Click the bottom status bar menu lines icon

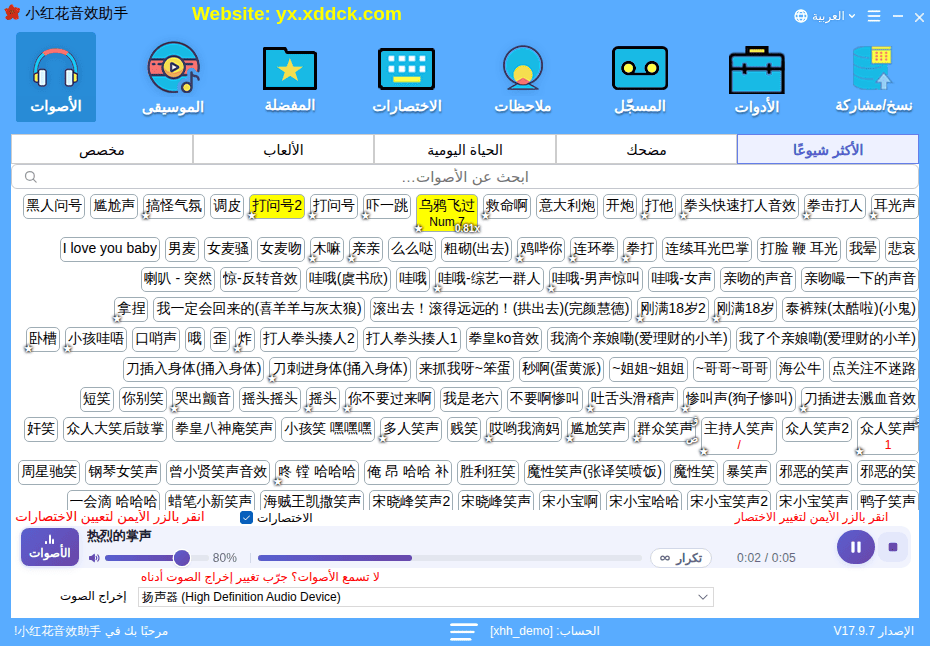pos(463,631)
